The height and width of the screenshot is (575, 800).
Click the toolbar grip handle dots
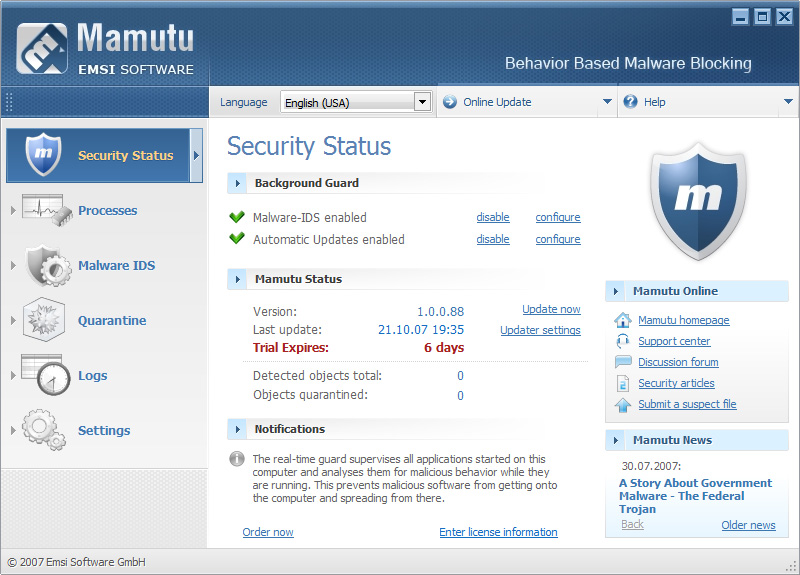point(8,102)
